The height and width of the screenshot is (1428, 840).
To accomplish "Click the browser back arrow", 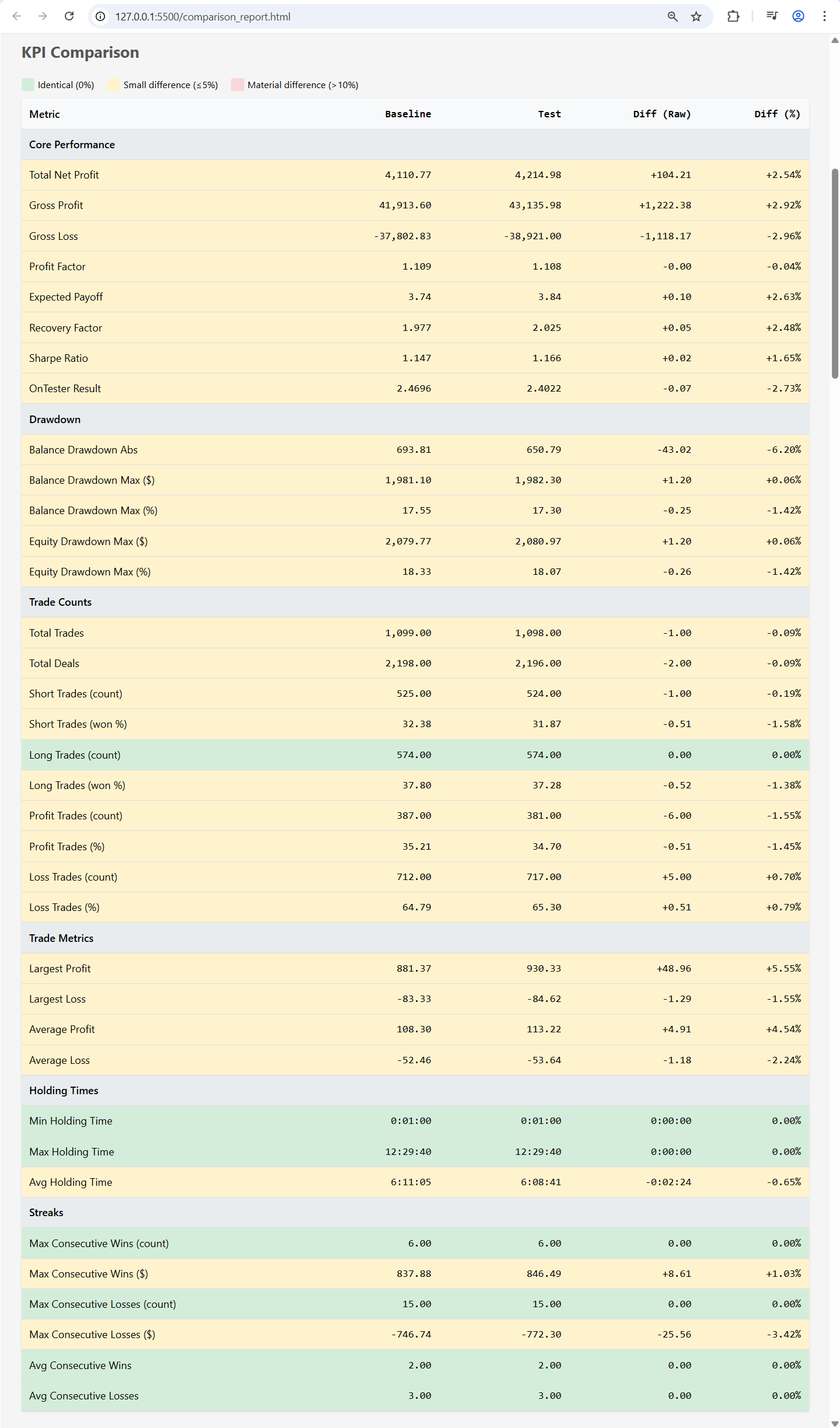I will click(x=17, y=16).
